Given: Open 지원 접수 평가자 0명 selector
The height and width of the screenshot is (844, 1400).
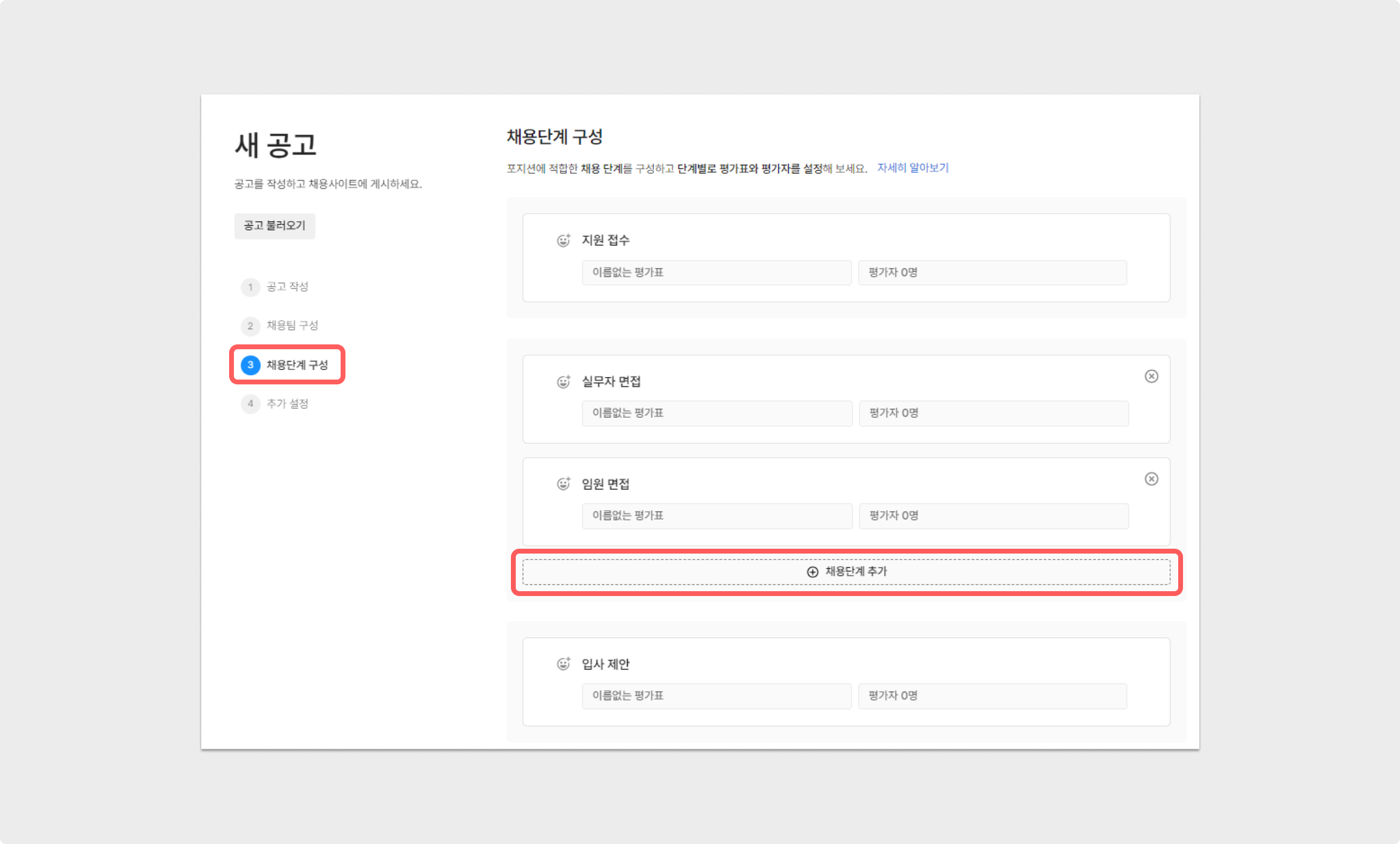Looking at the screenshot, I should [x=992, y=273].
